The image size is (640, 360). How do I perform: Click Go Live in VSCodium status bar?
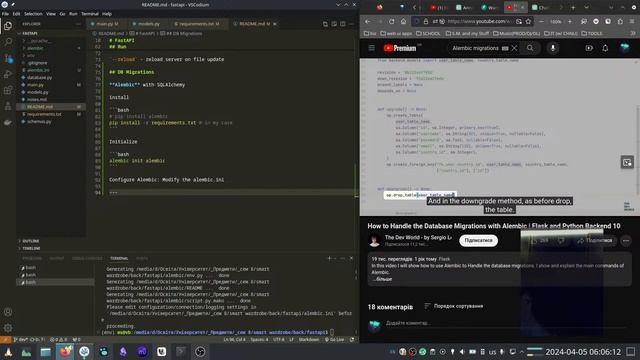pyautogui.click(x=335, y=340)
